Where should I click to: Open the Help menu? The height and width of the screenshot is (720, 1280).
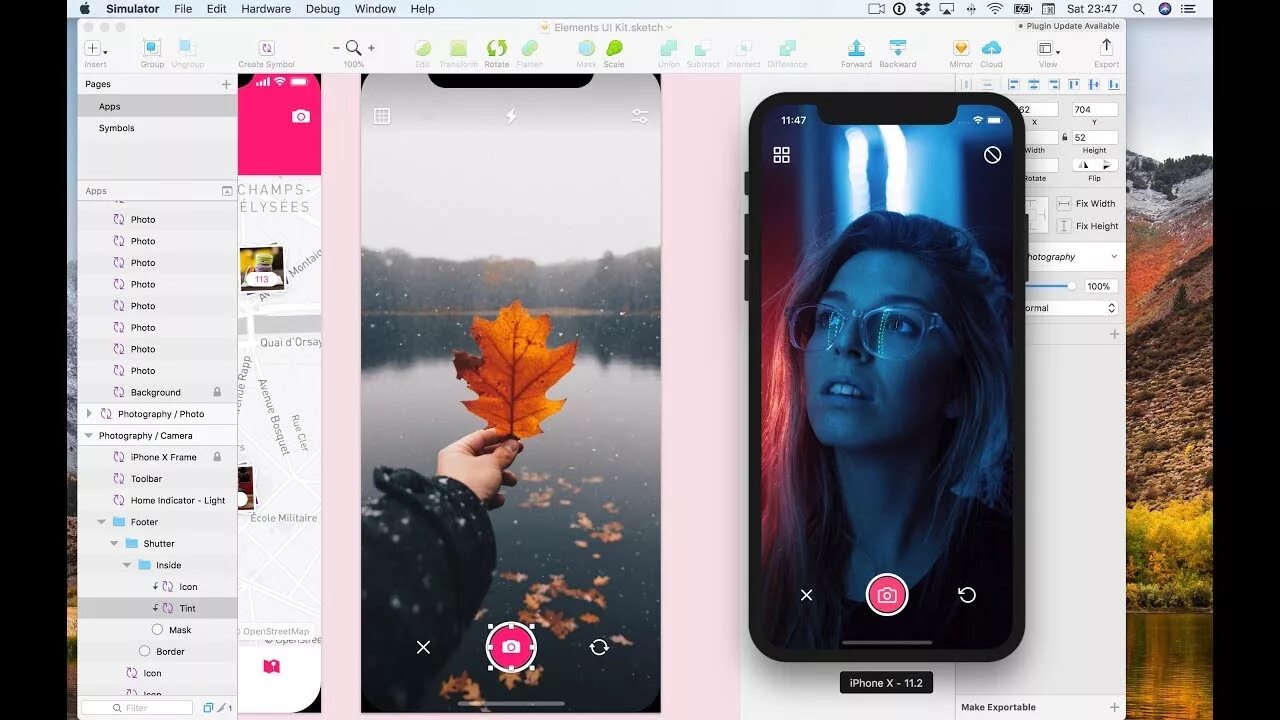coord(423,9)
